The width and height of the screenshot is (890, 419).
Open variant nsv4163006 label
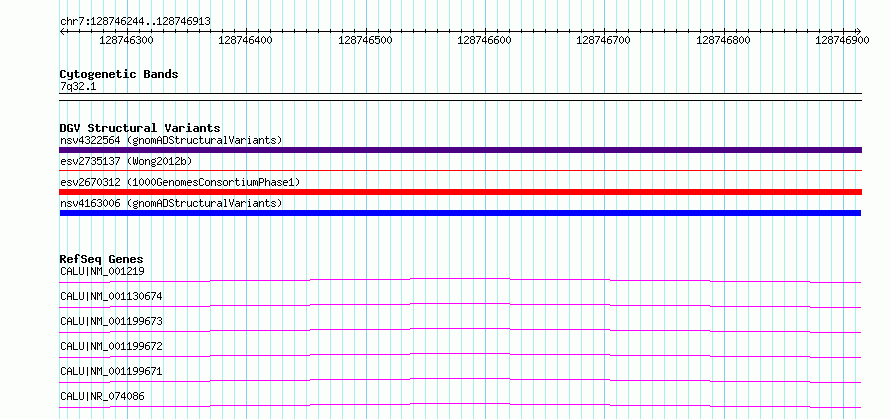coord(171,203)
